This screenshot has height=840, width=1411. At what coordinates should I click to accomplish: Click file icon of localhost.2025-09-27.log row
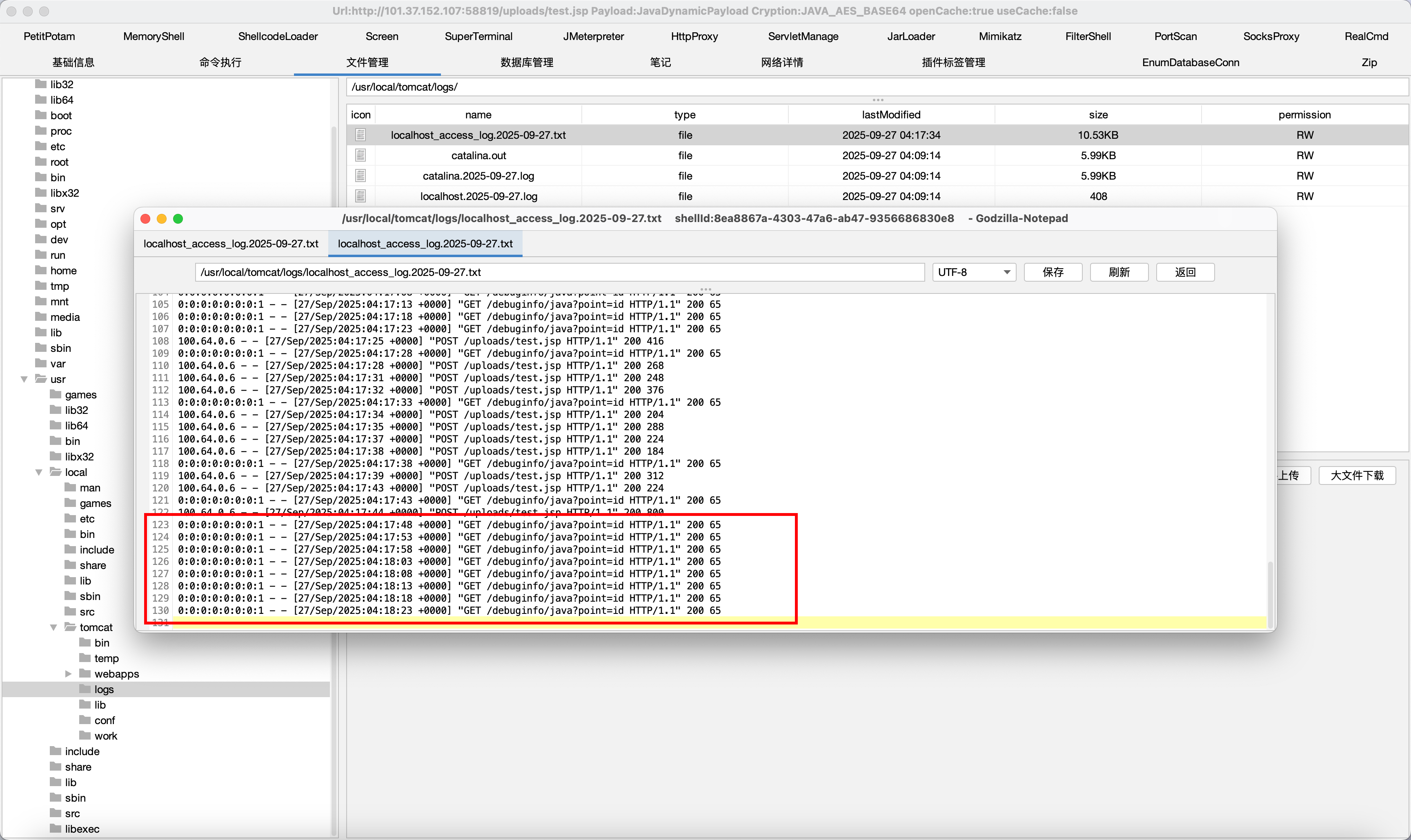(x=360, y=196)
